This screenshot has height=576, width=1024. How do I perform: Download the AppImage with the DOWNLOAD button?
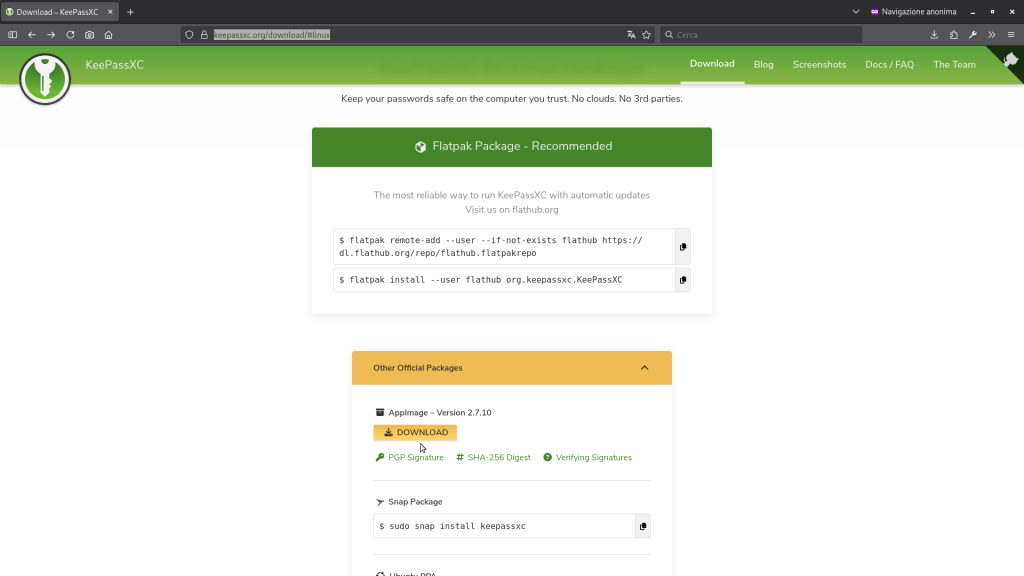[x=415, y=432]
